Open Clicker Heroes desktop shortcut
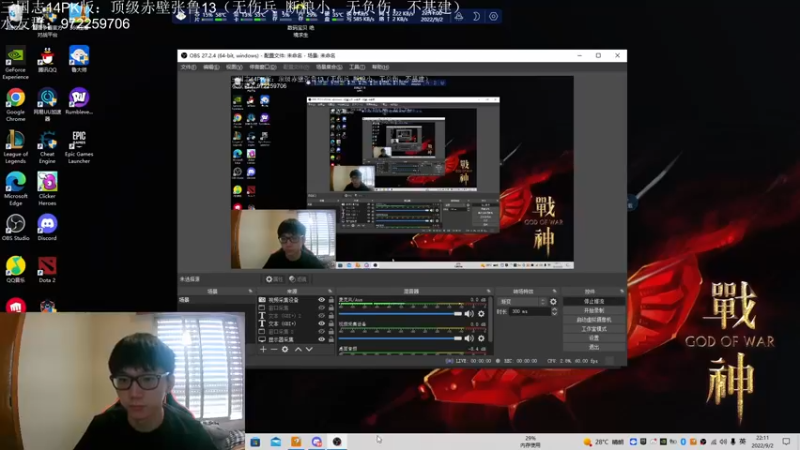The image size is (800, 450). coord(47,189)
